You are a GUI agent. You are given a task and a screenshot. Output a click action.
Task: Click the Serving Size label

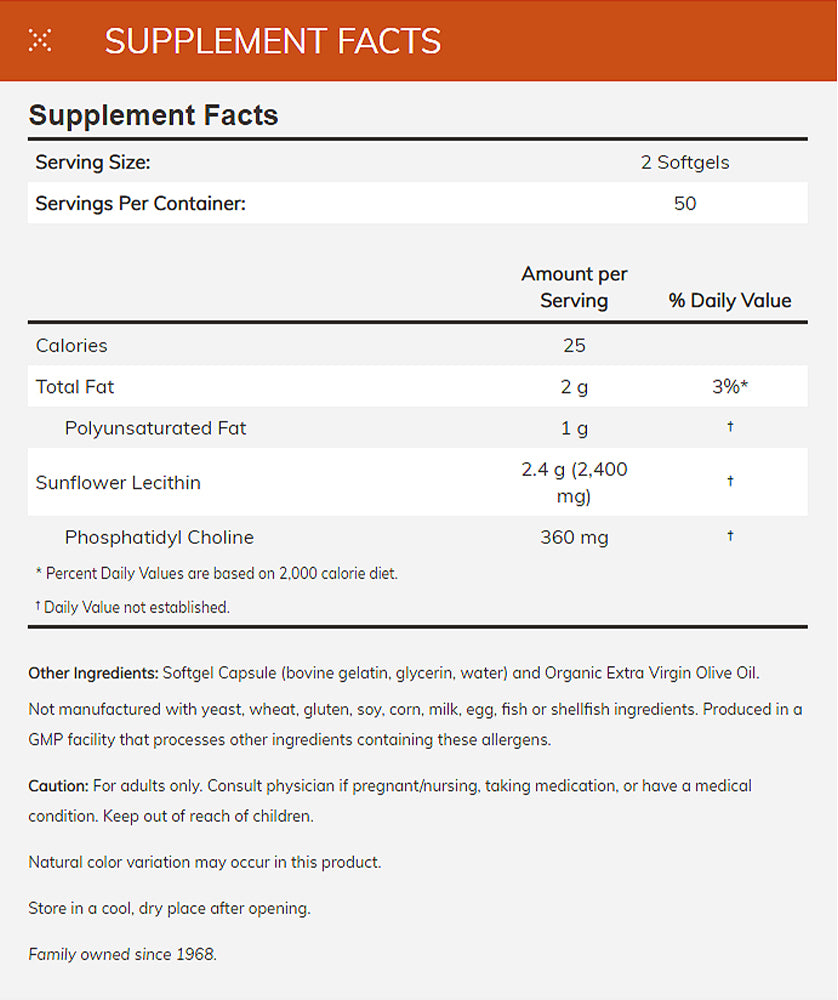[93, 162]
